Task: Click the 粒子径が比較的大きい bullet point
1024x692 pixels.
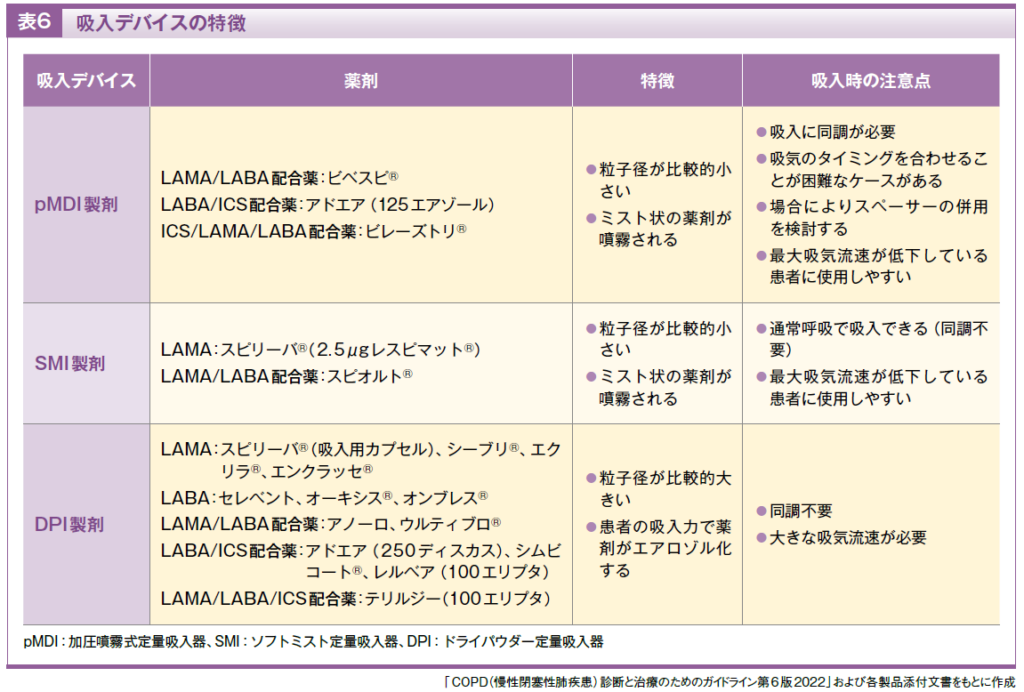Action: click(658, 489)
